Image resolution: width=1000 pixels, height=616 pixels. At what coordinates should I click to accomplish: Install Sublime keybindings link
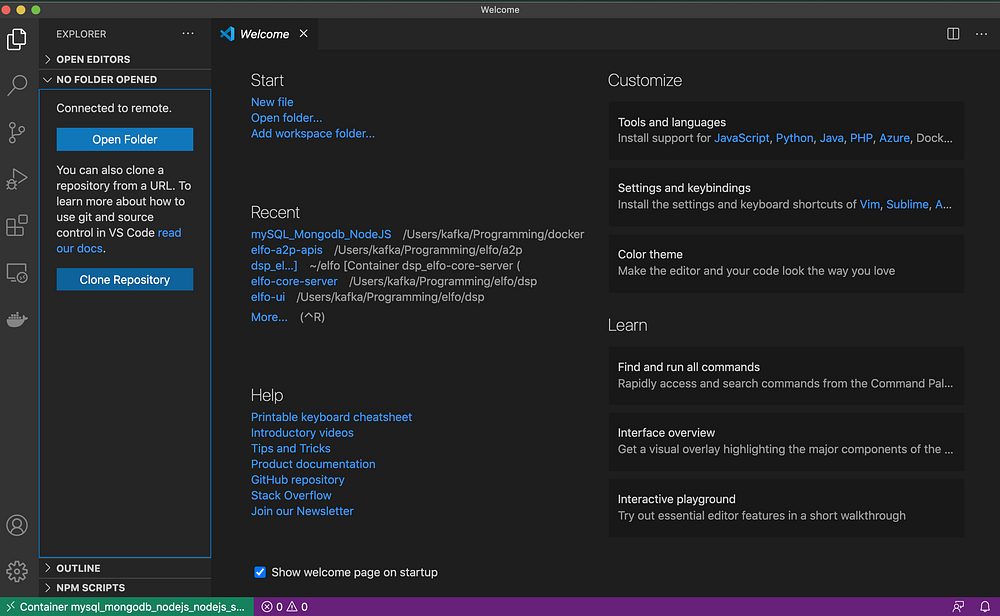907,205
